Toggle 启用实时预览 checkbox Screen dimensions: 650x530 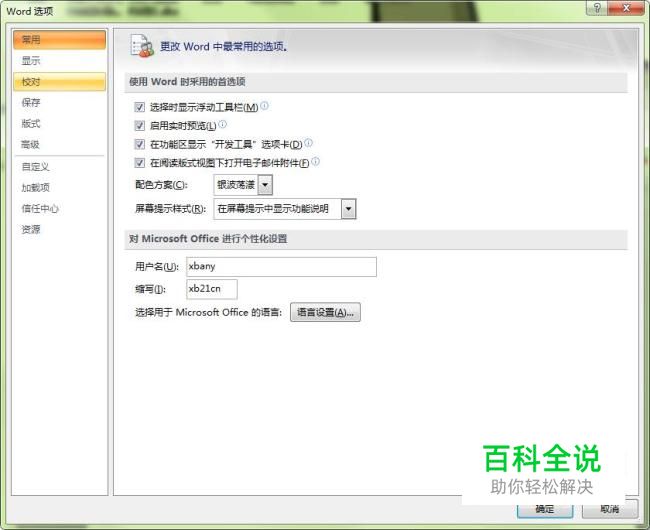[139, 126]
